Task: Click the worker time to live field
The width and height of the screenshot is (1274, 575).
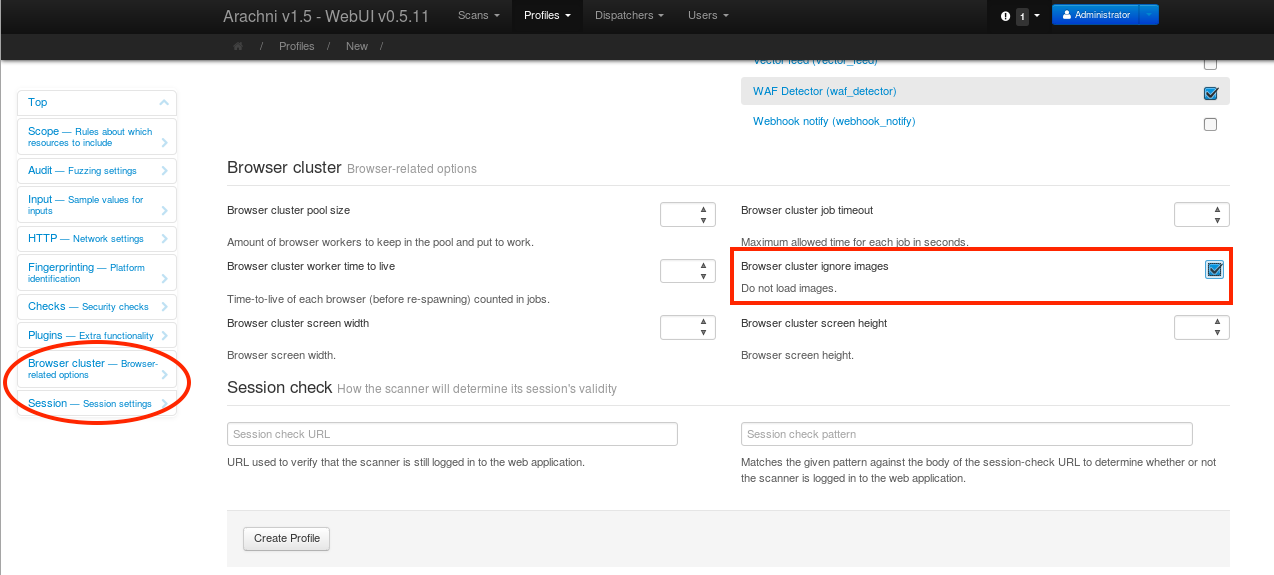Action: [x=687, y=271]
